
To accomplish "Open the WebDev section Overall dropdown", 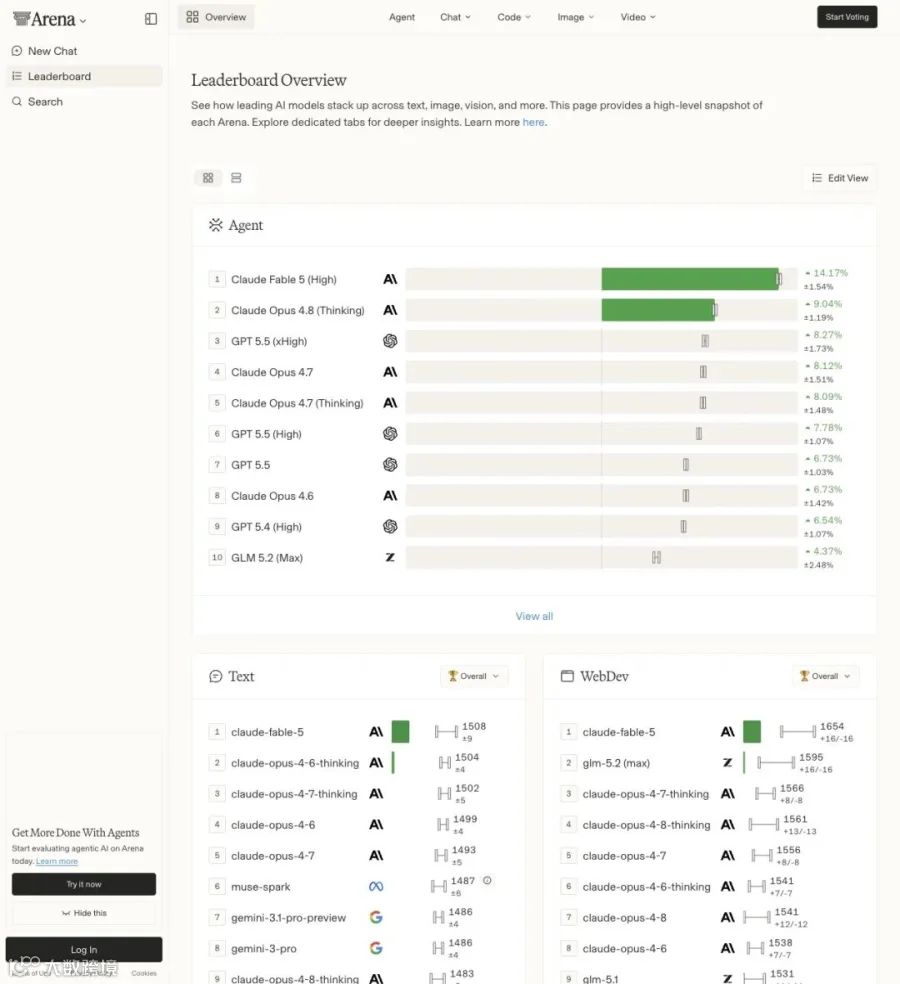I will 825,676.
